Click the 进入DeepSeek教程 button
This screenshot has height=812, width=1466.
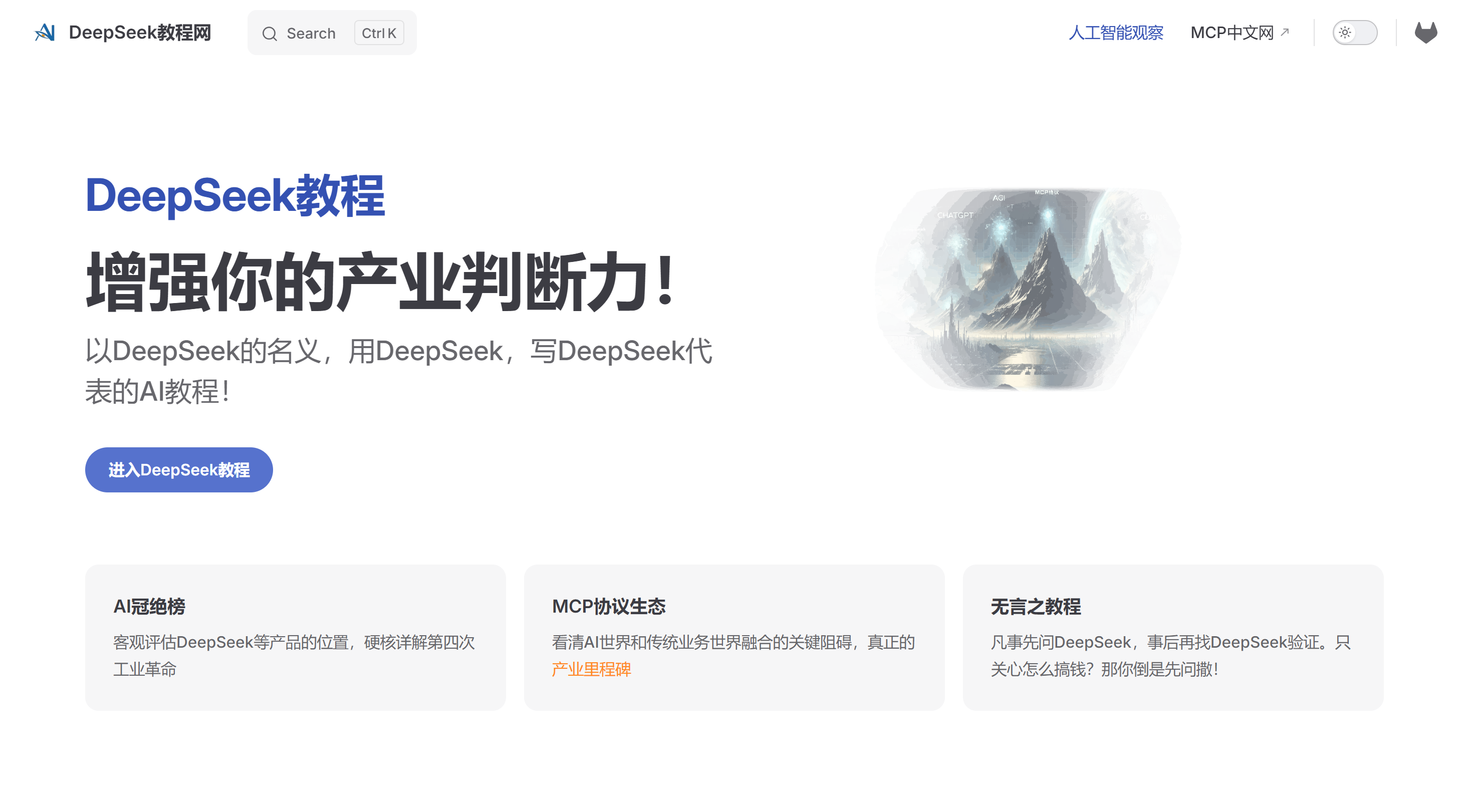[179, 469]
